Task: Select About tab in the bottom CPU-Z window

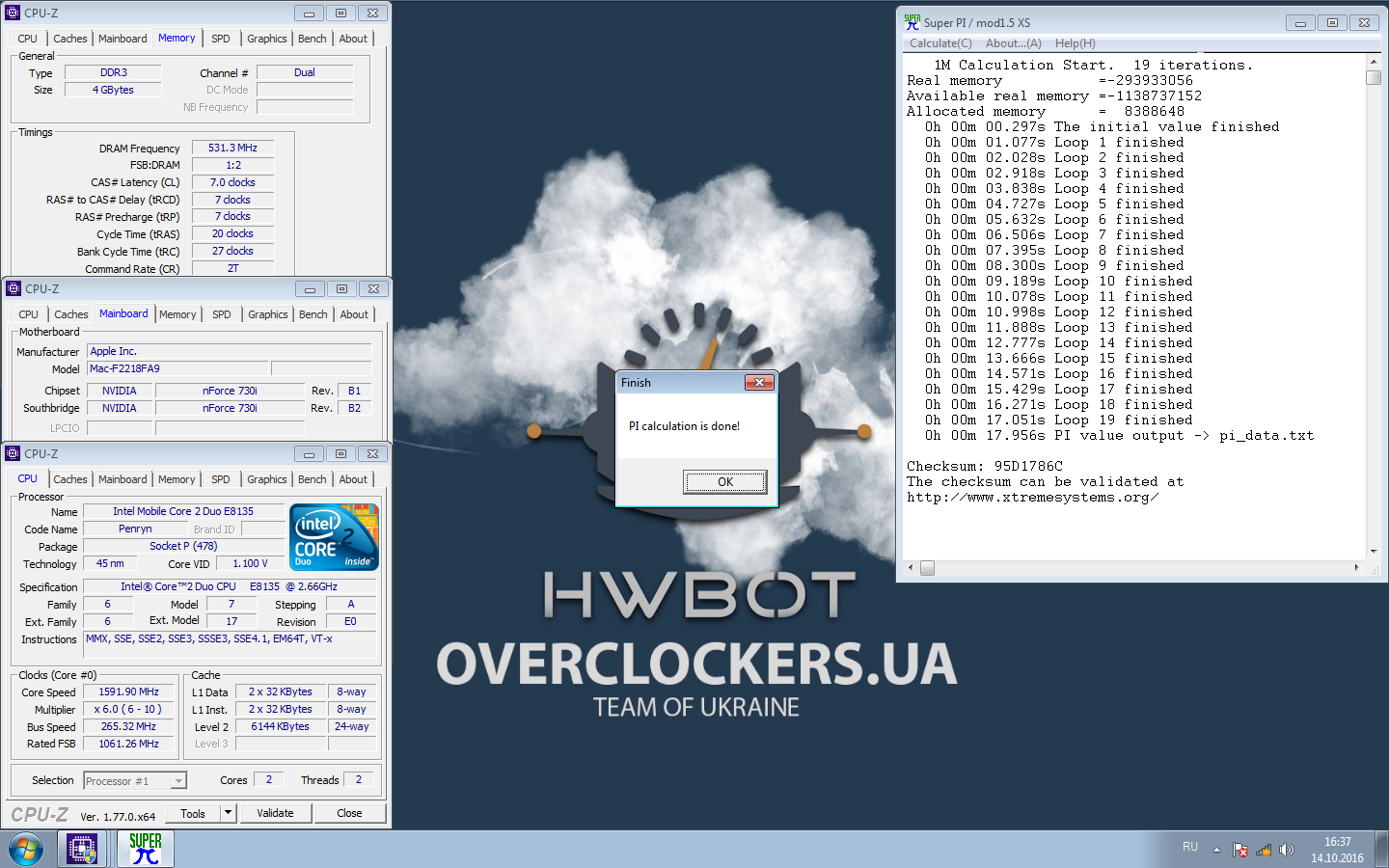Action: pyautogui.click(x=353, y=479)
